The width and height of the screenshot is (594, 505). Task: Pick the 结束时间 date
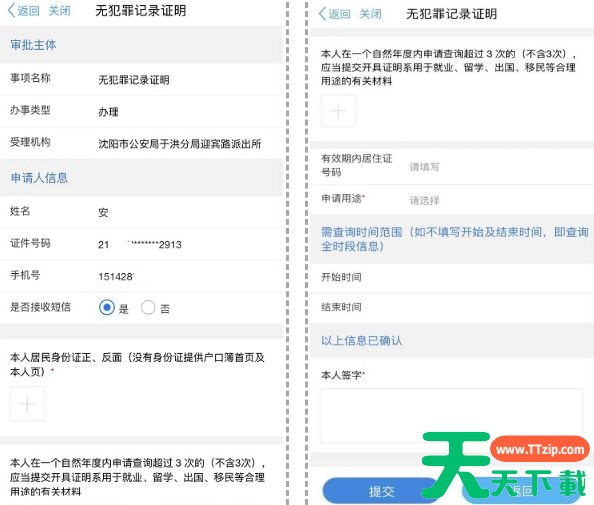[452, 307]
